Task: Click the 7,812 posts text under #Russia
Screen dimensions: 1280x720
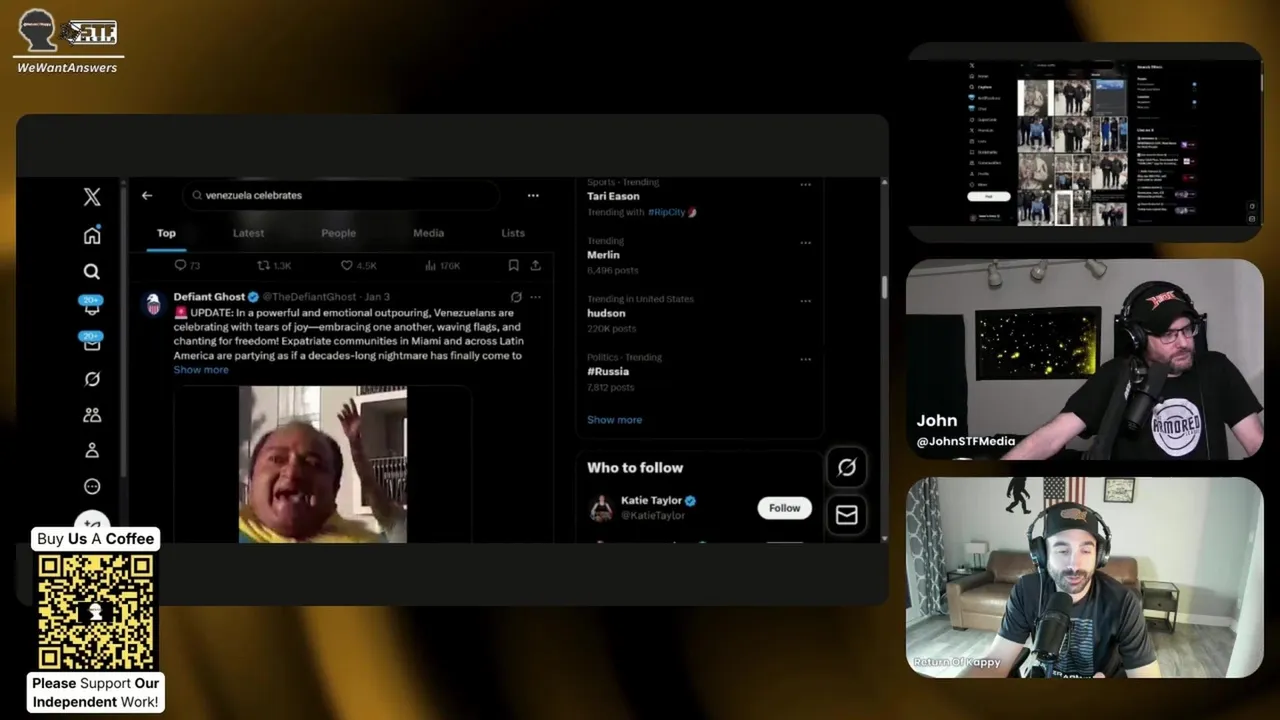Action: click(612, 387)
